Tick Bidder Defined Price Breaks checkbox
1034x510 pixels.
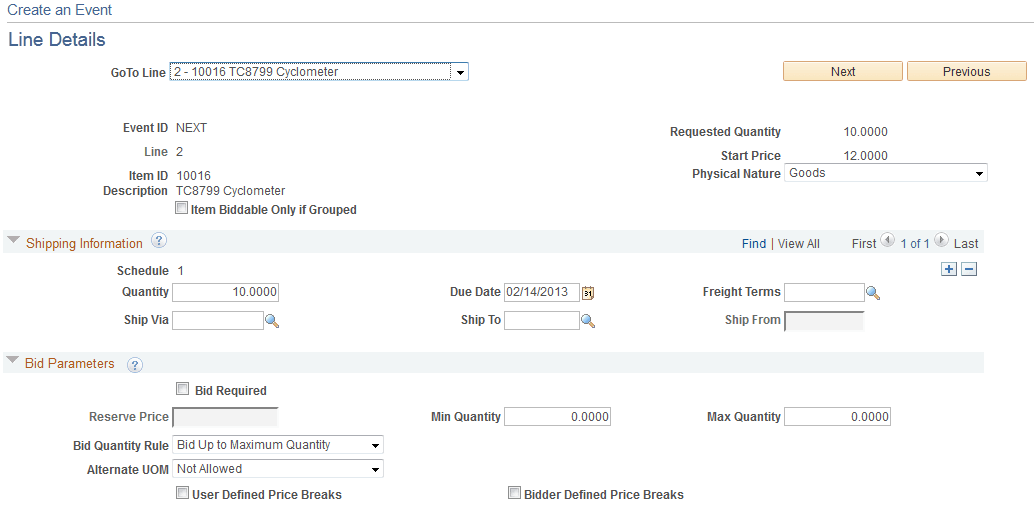coord(514,492)
